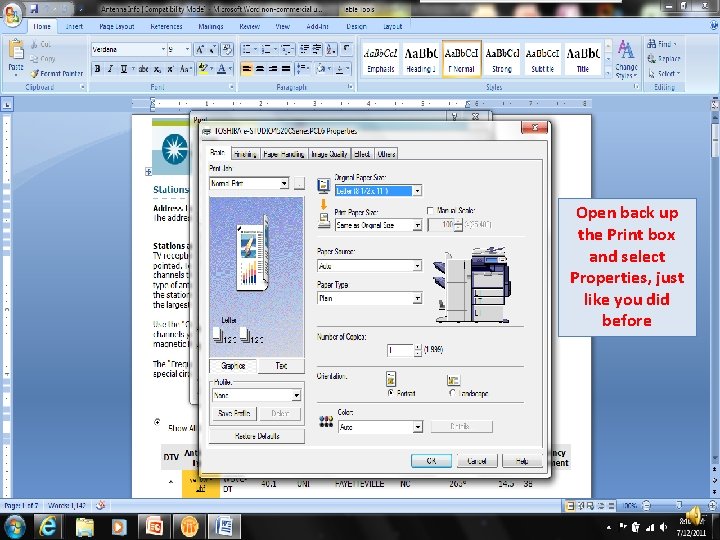The width and height of the screenshot is (720, 540).
Task: Click Align Text Left icon
Action: (247, 69)
